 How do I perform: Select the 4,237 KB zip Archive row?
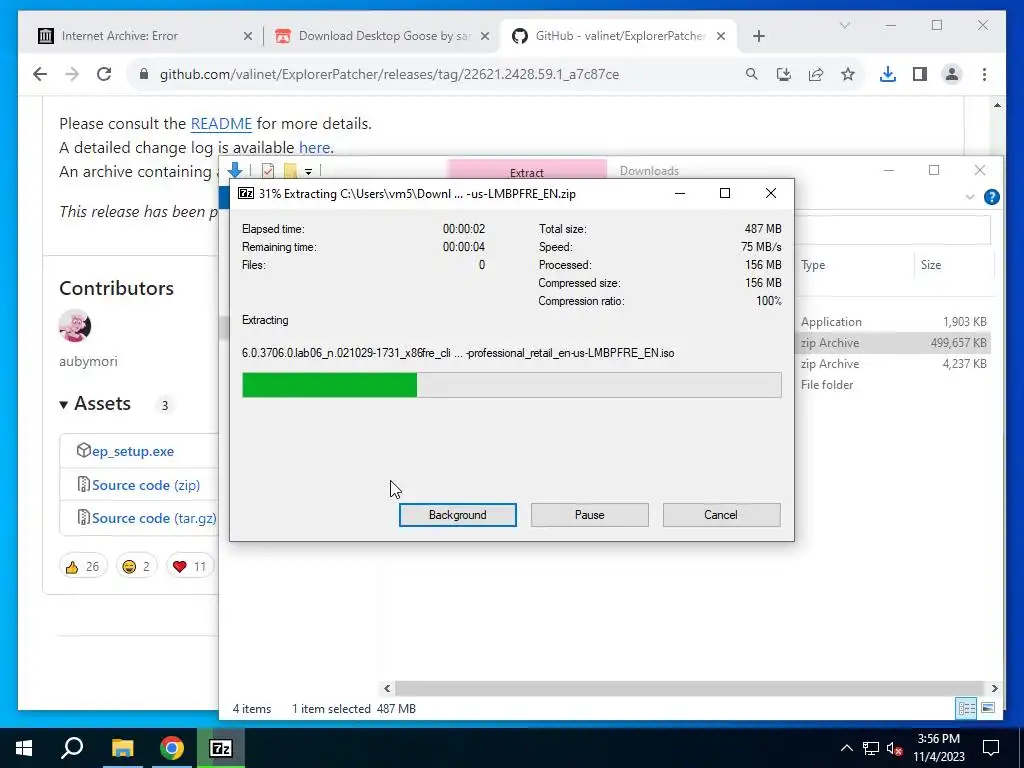[893, 364]
